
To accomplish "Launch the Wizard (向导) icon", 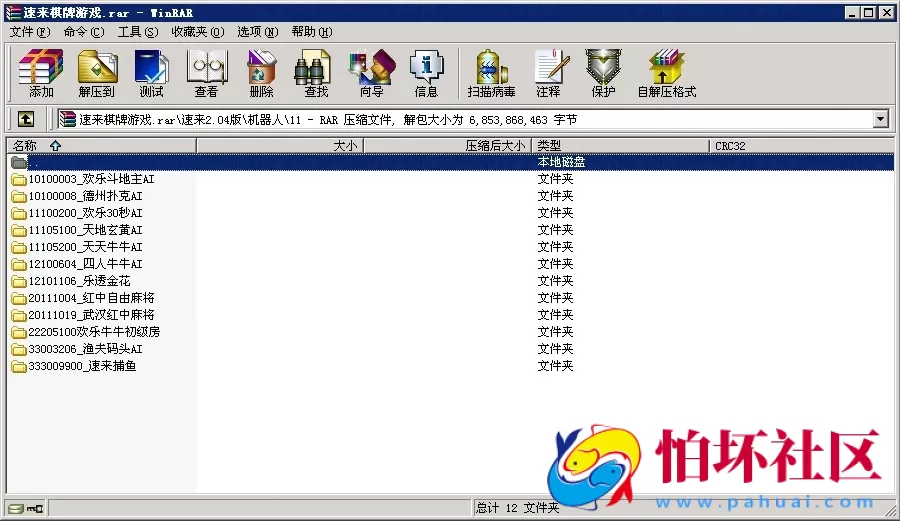I will pos(371,73).
